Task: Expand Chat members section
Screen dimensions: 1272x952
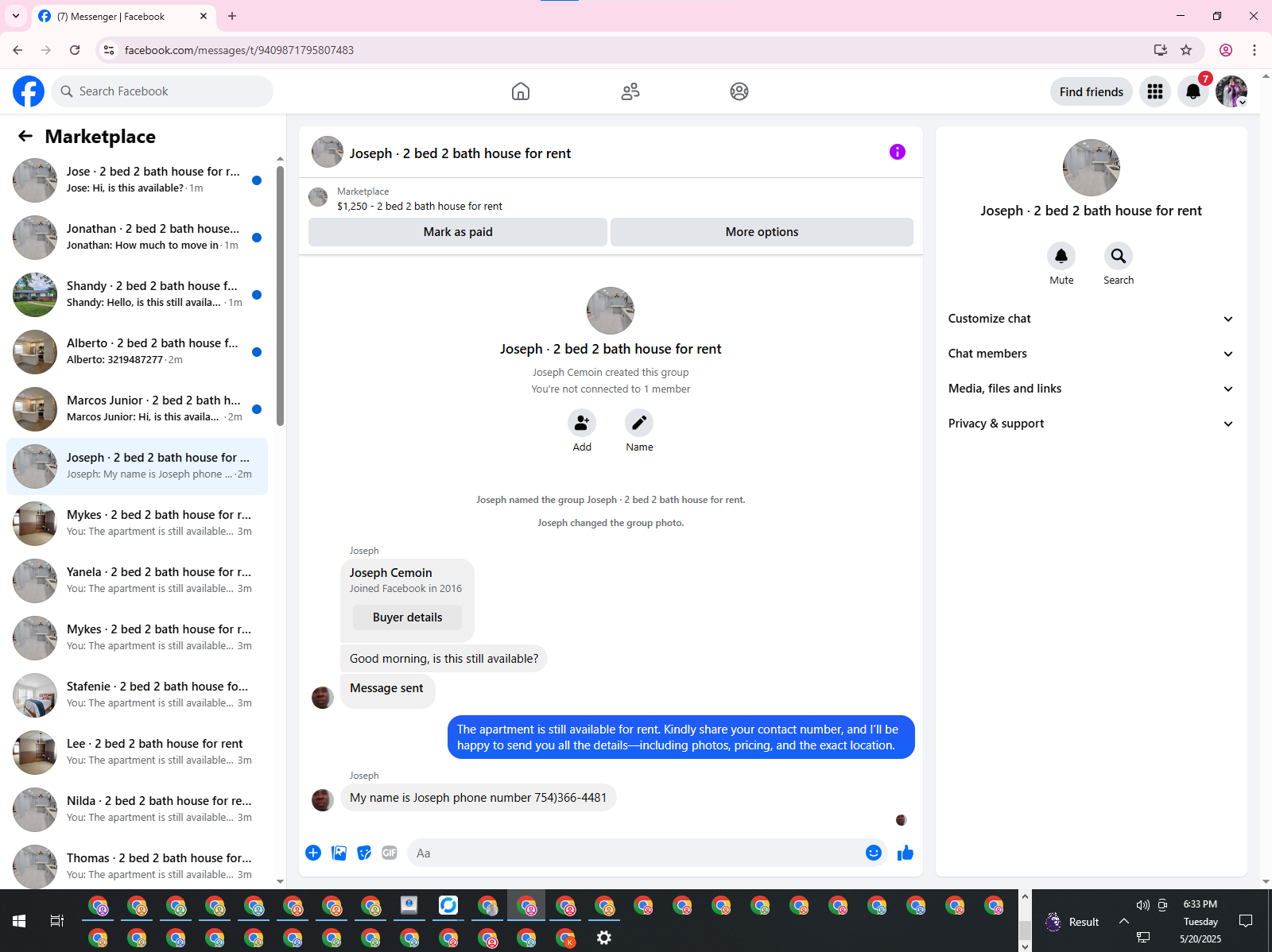Action: [x=1092, y=354]
